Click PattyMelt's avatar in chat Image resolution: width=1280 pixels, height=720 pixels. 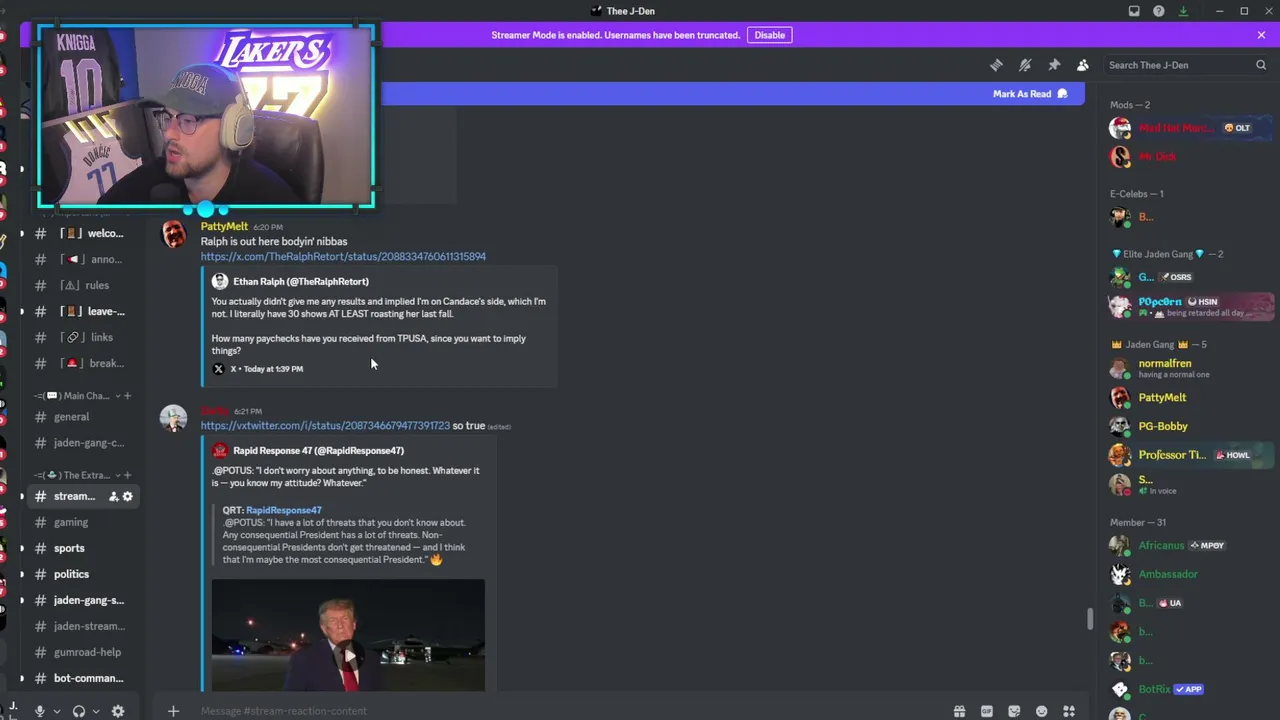tap(174, 235)
